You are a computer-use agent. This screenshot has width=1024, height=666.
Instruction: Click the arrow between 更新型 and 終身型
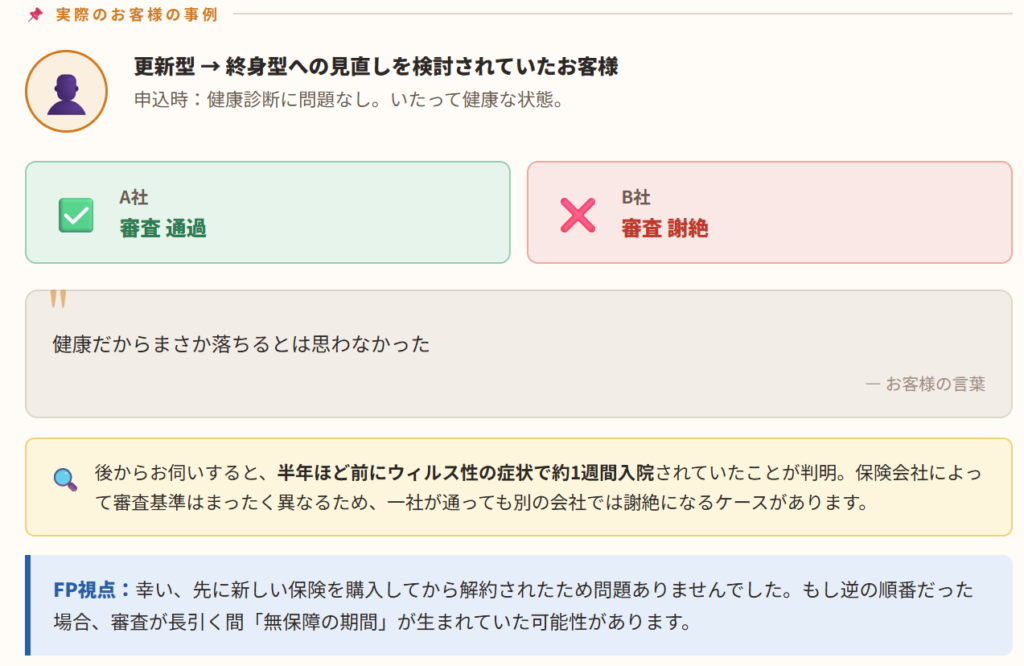coord(210,67)
